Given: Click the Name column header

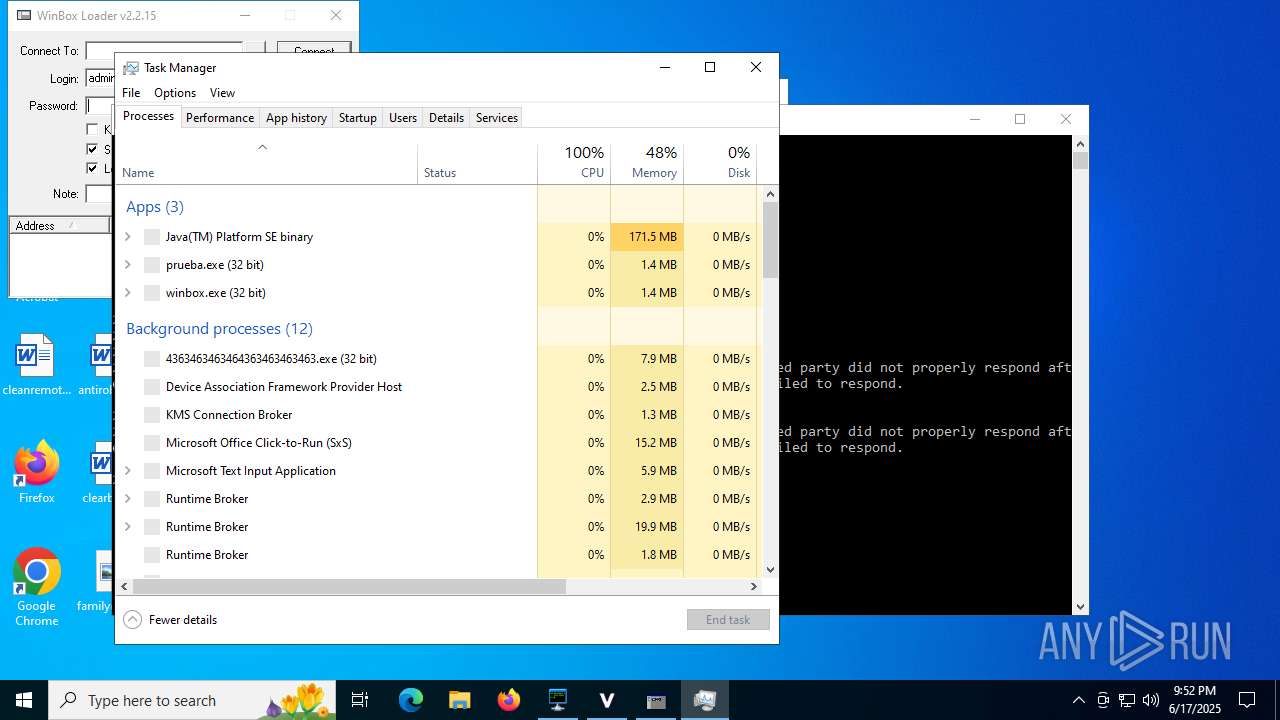Looking at the screenshot, I should tap(267, 164).
